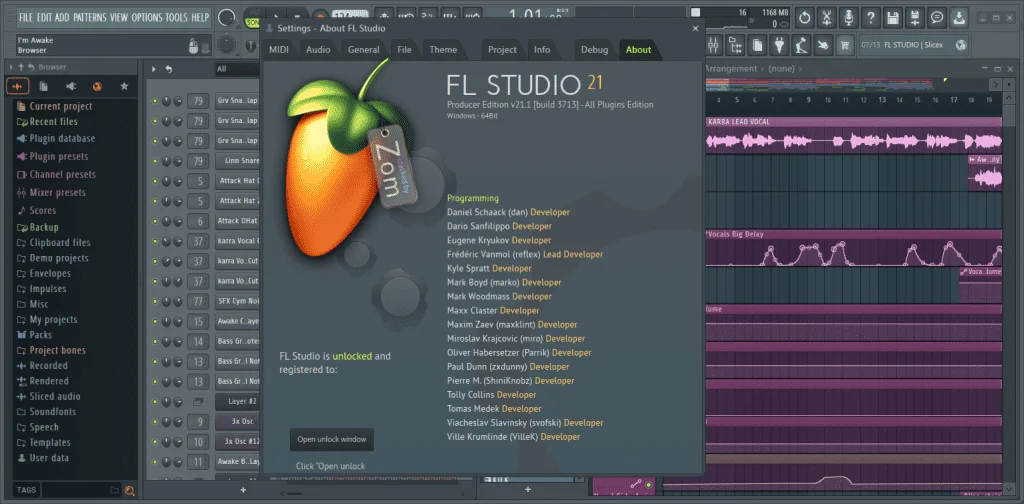Screen dimensions: 1024x504
Task: Toggle mute LED for 3x Osc channel 9
Action: (x=155, y=422)
